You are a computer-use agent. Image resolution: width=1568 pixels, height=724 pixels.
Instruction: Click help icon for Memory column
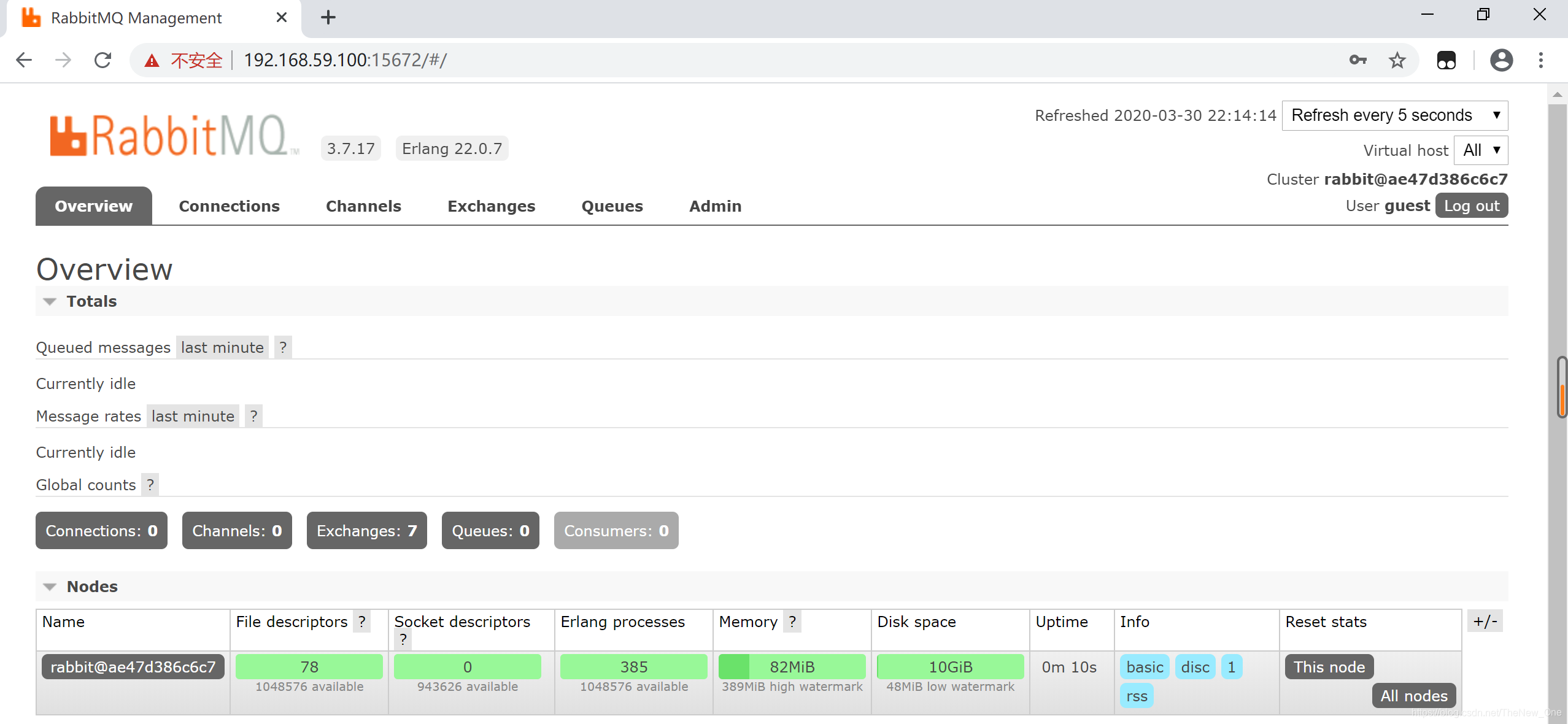pyautogui.click(x=792, y=622)
